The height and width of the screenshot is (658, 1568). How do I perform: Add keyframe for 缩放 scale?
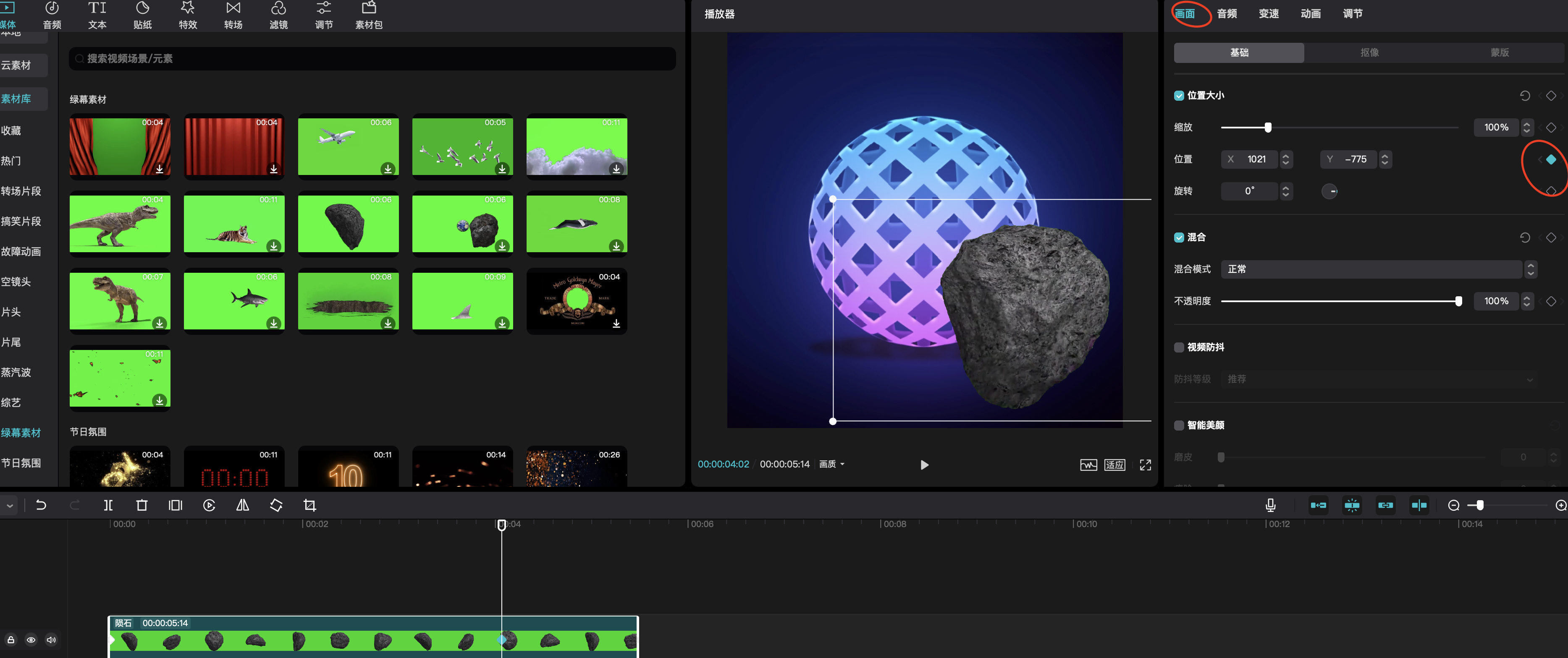pos(1550,127)
